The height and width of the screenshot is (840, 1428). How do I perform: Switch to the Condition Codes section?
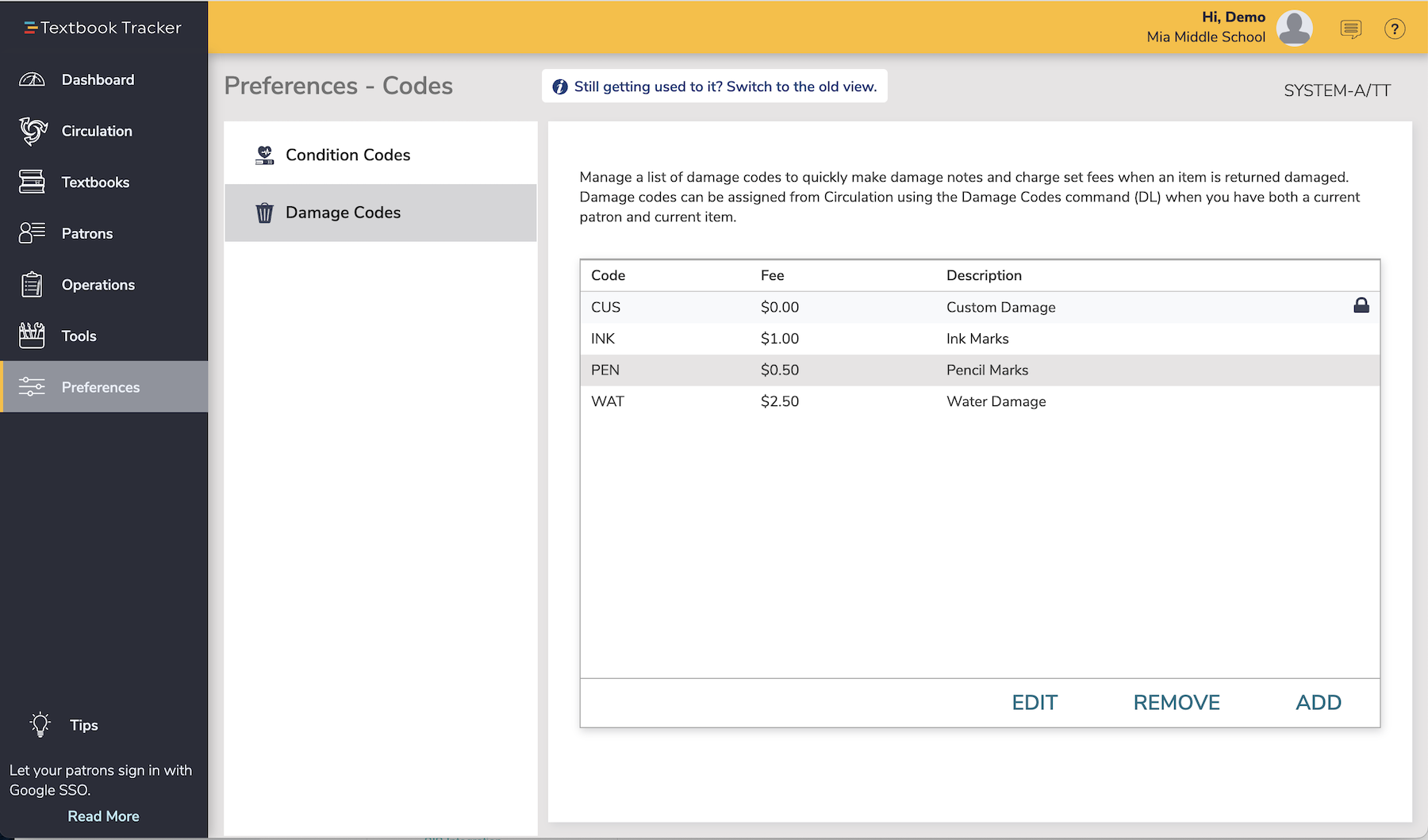coord(347,155)
